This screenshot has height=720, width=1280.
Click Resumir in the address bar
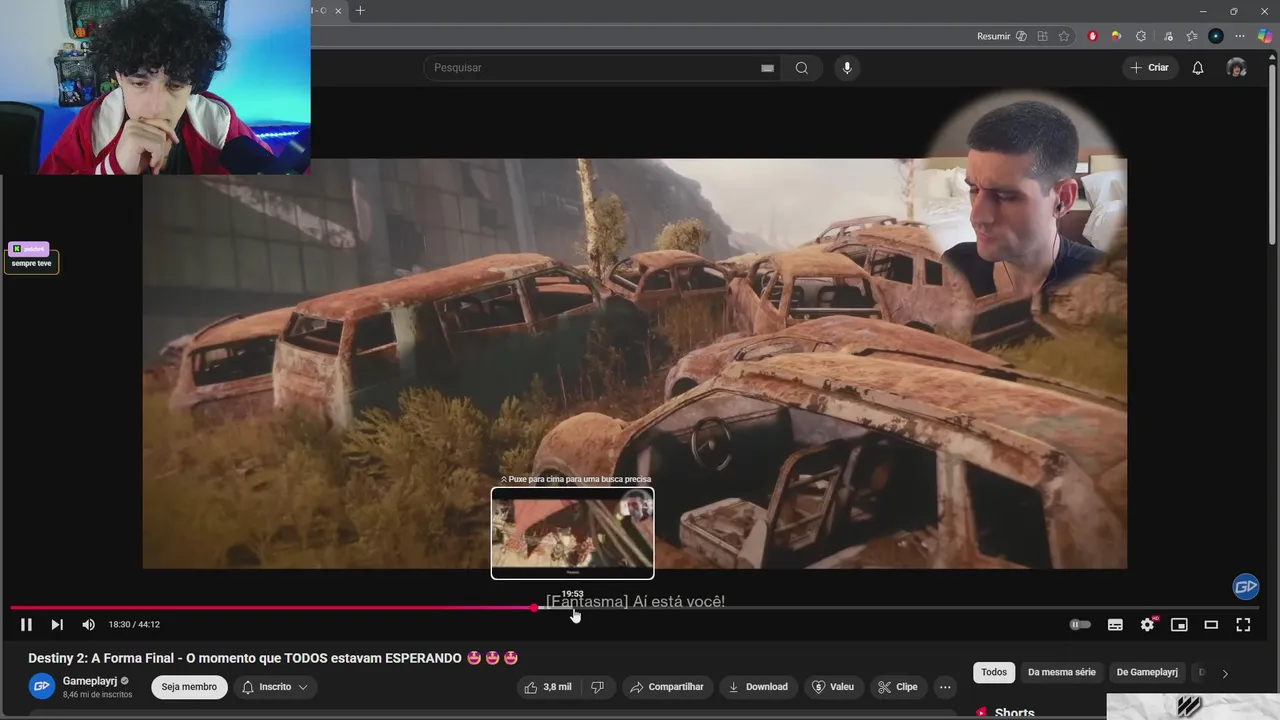(1002, 36)
